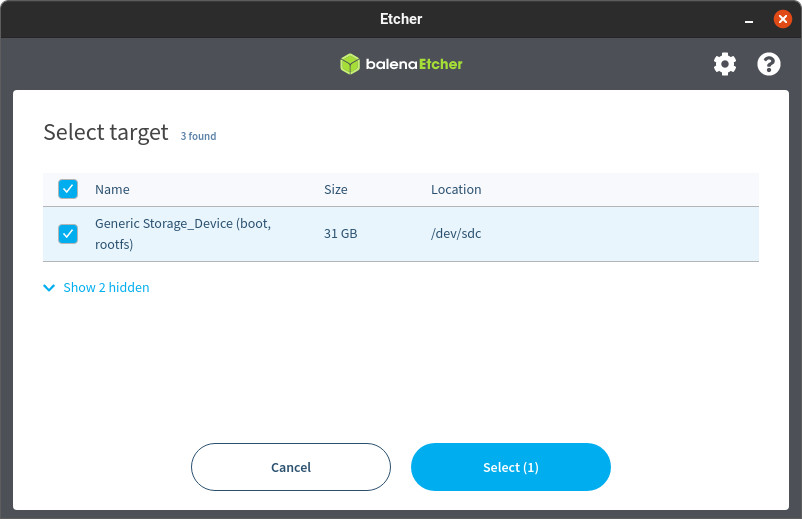Close the Etcher window
802x519 pixels.
click(x=782, y=19)
